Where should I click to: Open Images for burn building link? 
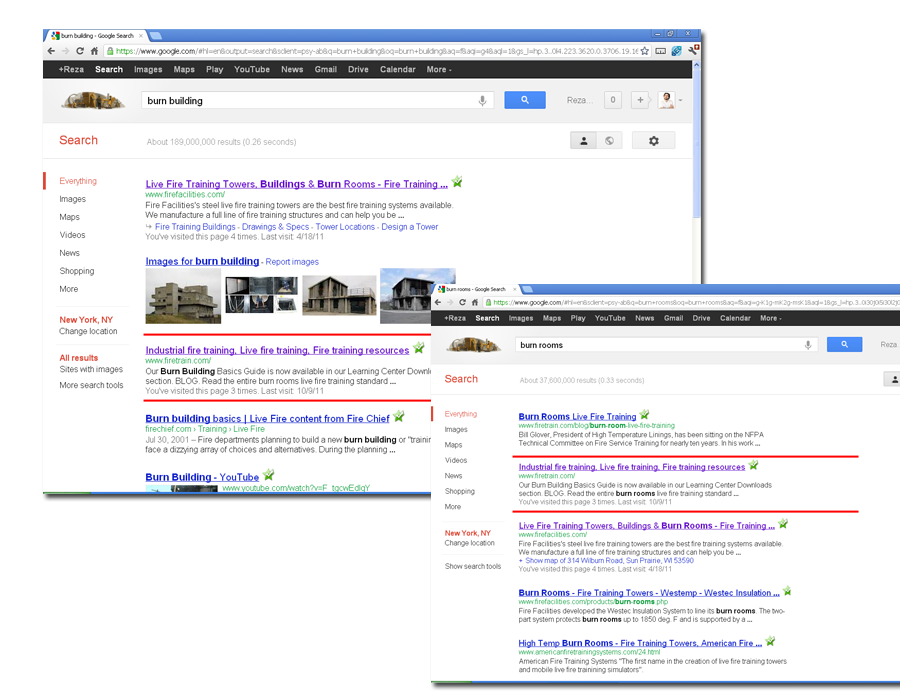tap(202, 261)
